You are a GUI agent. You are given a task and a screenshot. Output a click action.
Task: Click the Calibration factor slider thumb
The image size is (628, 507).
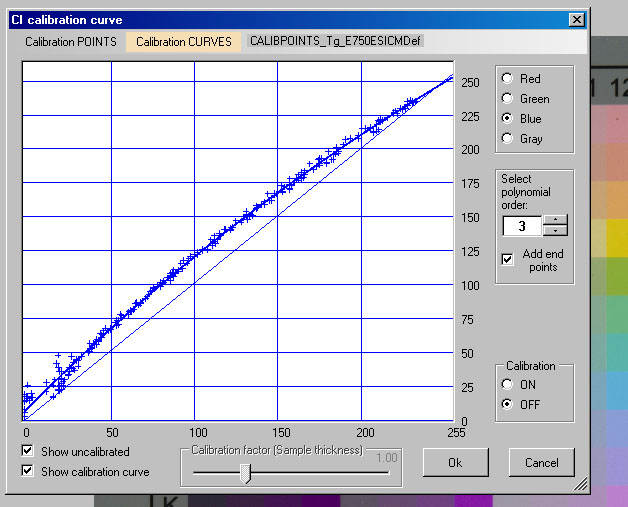pos(246,473)
